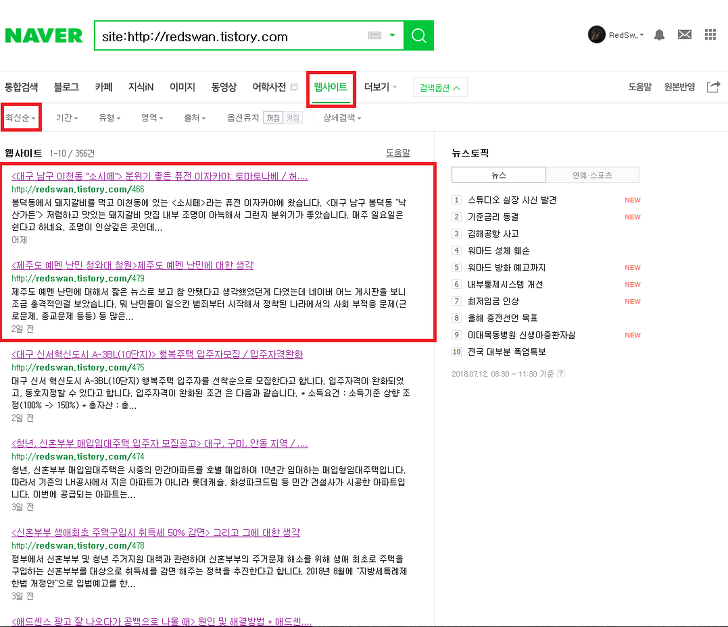
Task: Click the small icon beside 어학사전
Action: [294, 87]
